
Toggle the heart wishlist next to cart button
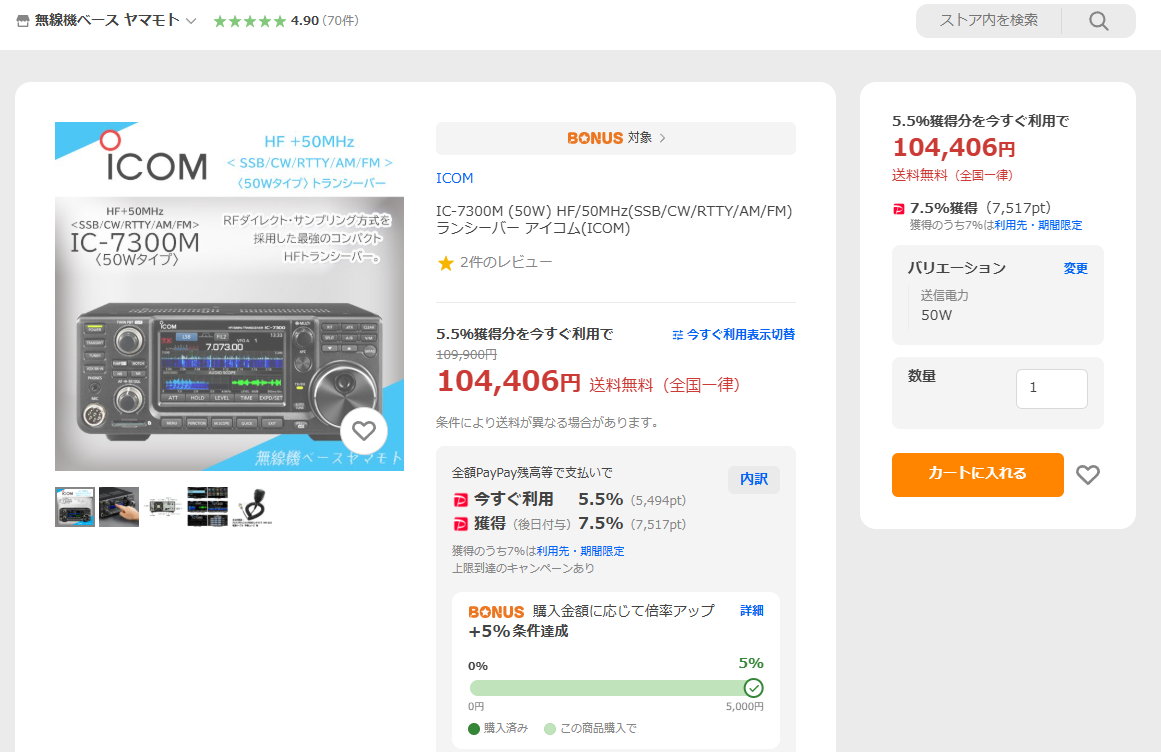point(1087,475)
